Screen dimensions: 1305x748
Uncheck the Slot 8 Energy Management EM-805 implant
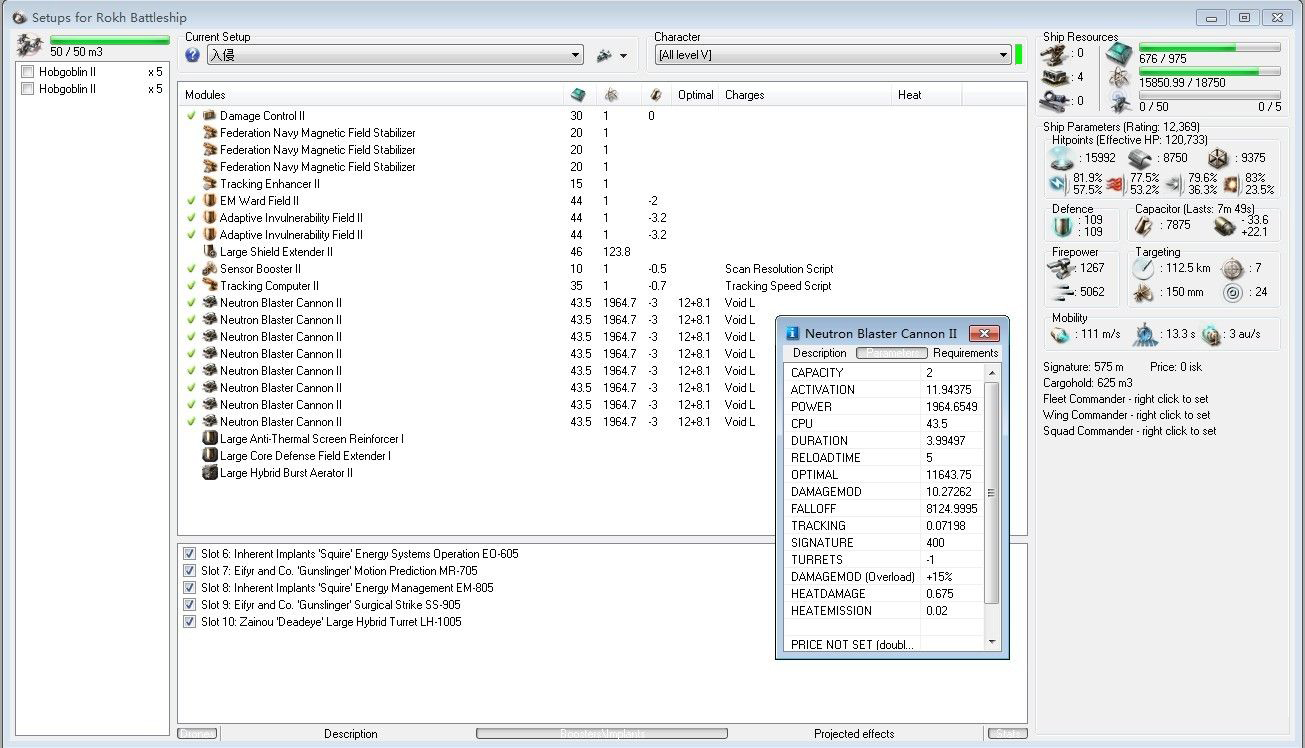coord(190,588)
